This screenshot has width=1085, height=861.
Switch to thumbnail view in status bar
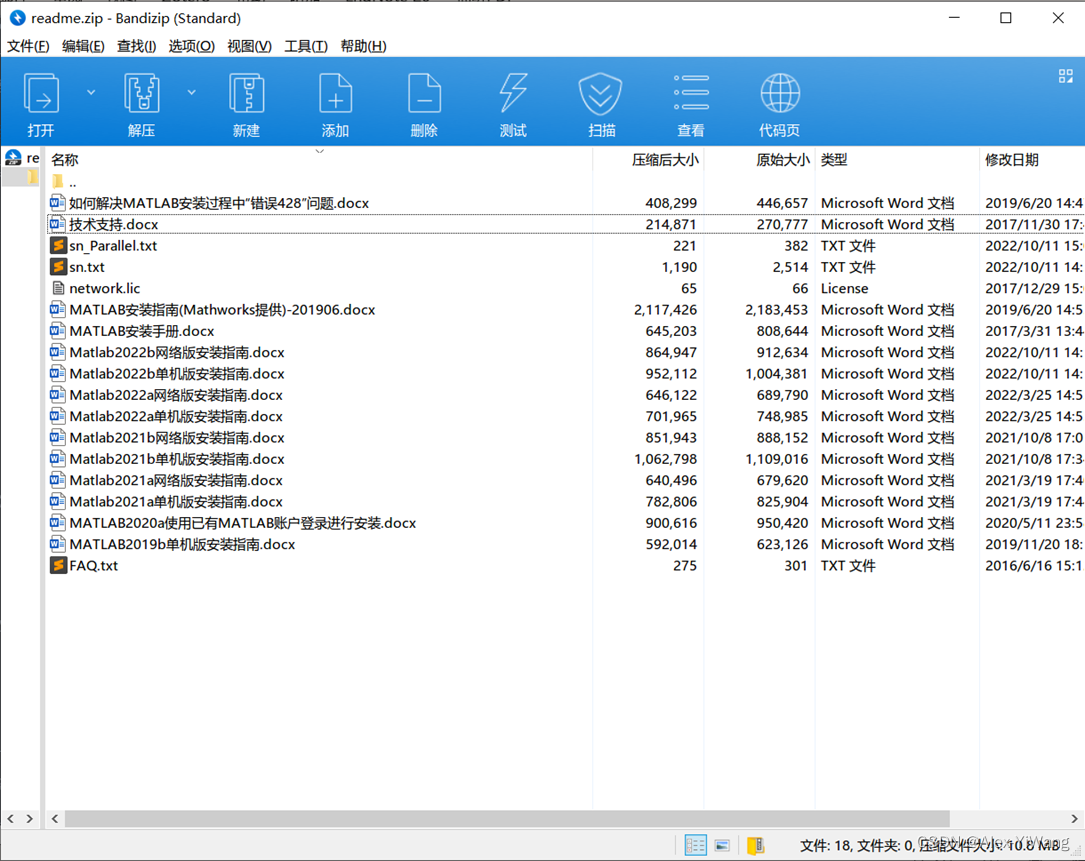(x=722, y=846)
